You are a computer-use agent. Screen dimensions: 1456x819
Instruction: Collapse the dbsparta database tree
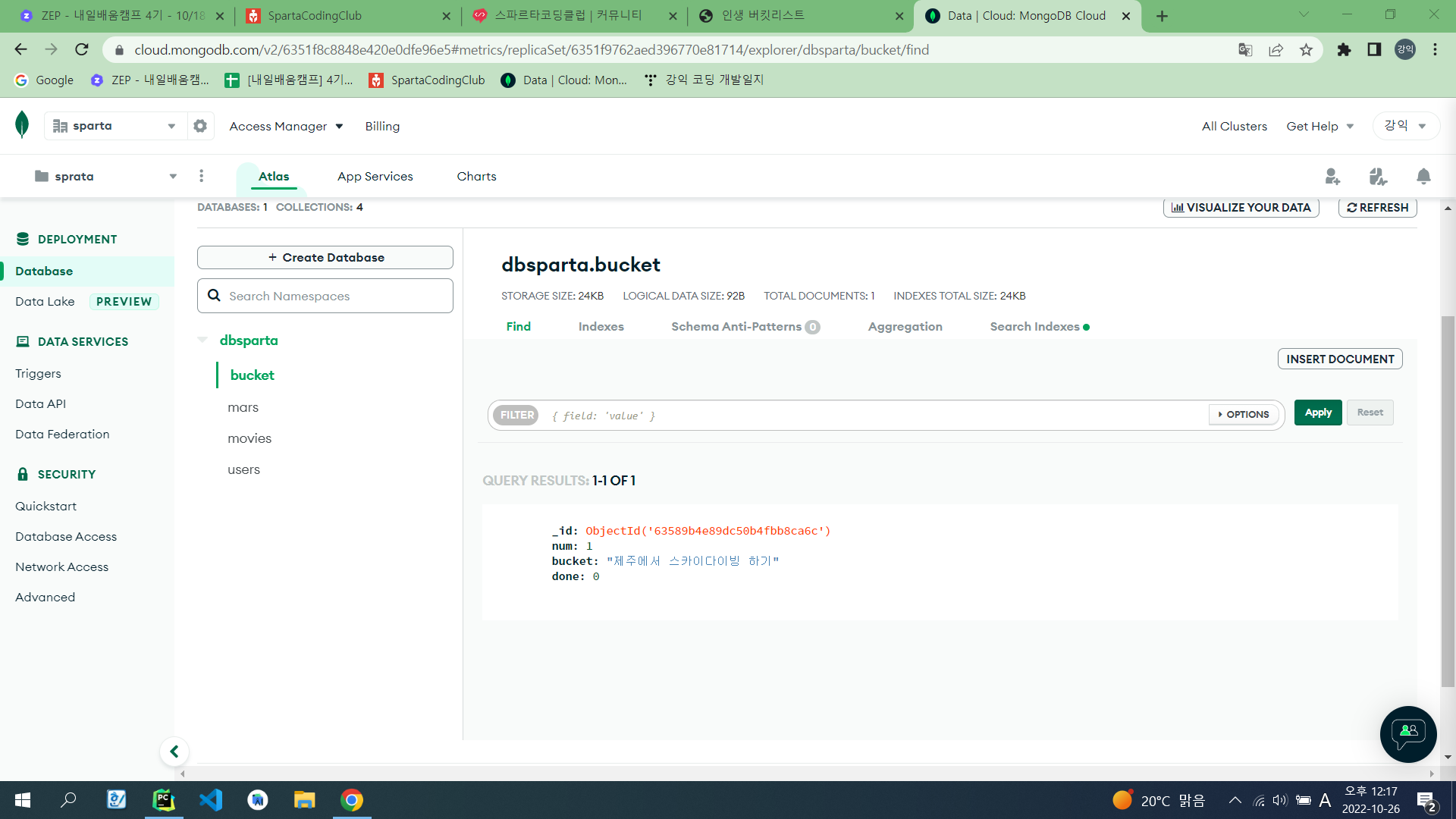pos(202,340)
